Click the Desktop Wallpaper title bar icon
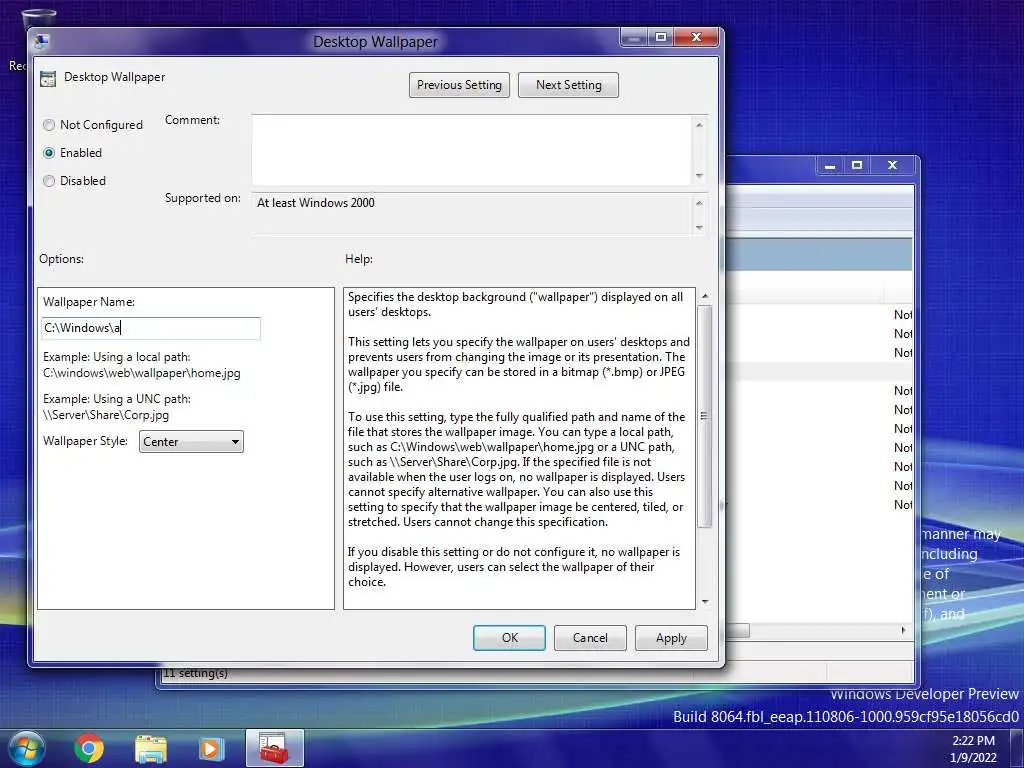Viewport: 1024px width, 768px height. [x=42, y=42]
